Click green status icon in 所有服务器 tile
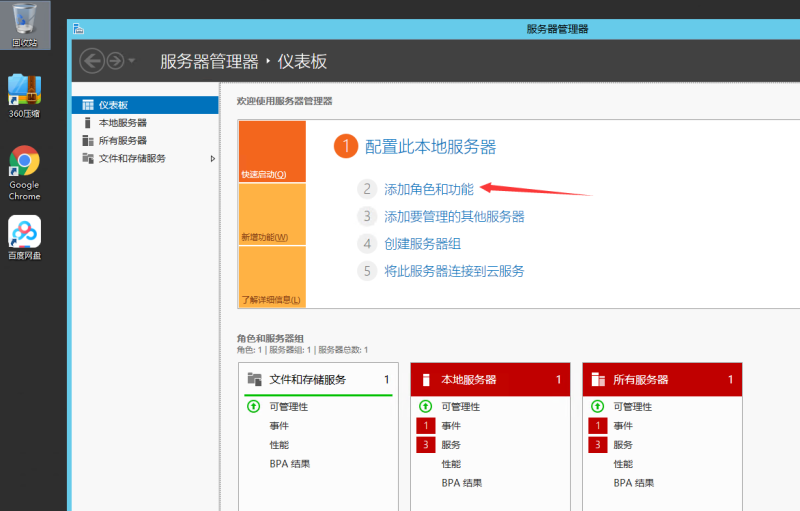The image size is (800, 511). click(597, 406)
